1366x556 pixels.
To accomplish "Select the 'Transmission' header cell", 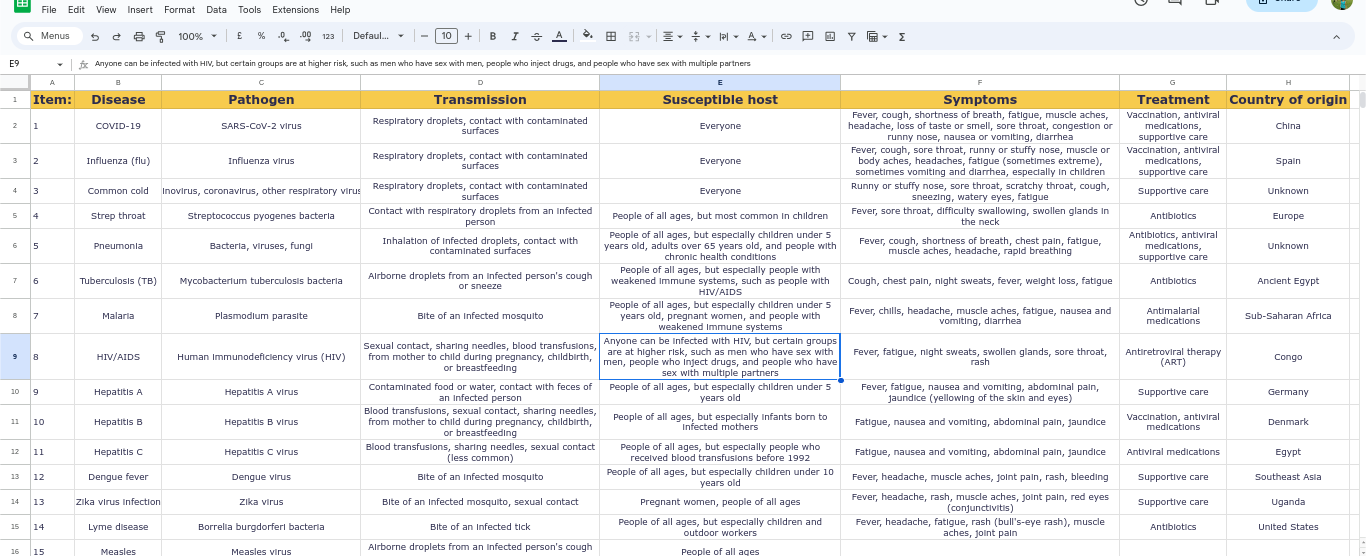I will coord(480,100).
